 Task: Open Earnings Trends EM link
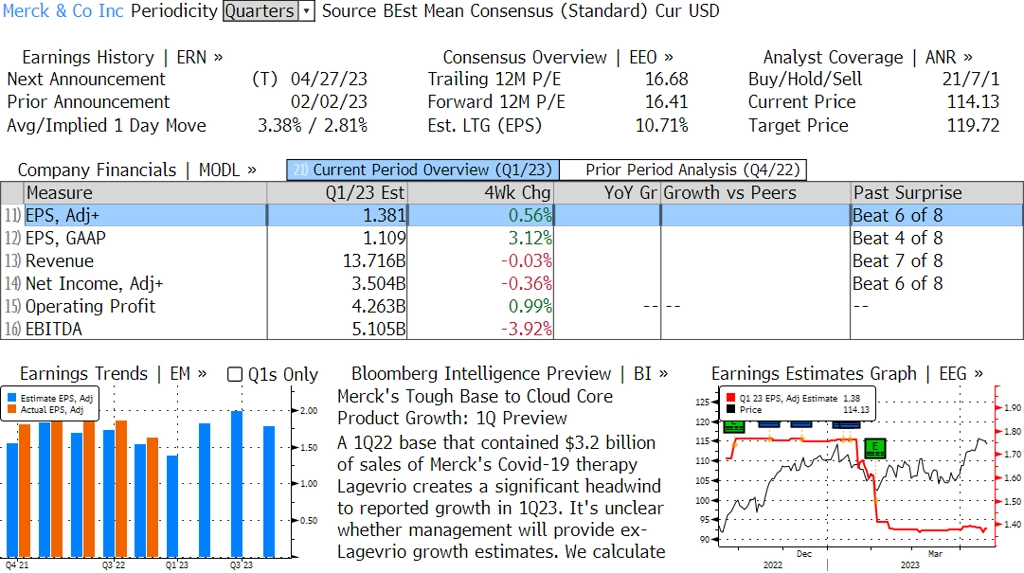pyautogui.click(x=113, y=374)
